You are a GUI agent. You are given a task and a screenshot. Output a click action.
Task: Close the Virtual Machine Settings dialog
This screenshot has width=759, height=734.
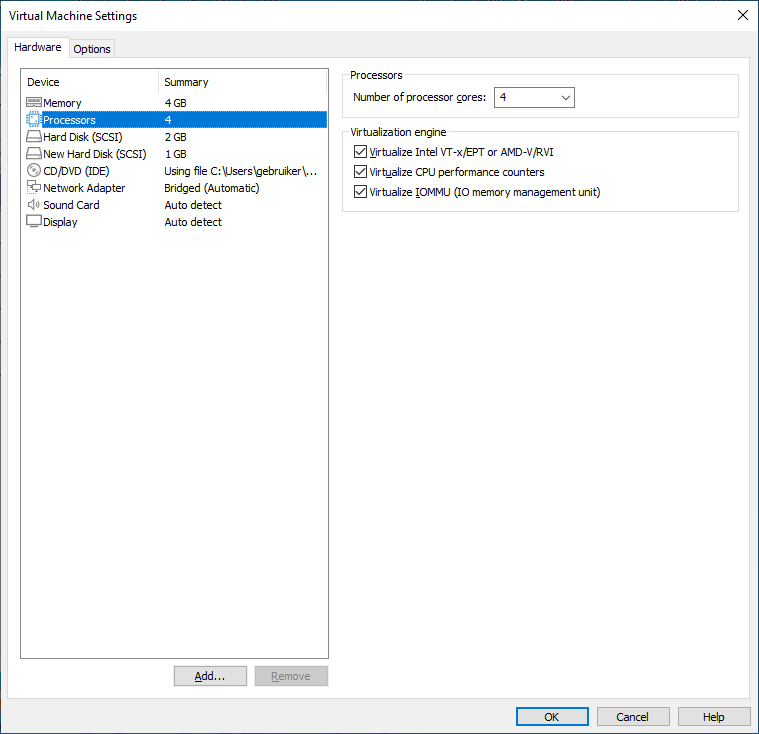tap(742, 15)
